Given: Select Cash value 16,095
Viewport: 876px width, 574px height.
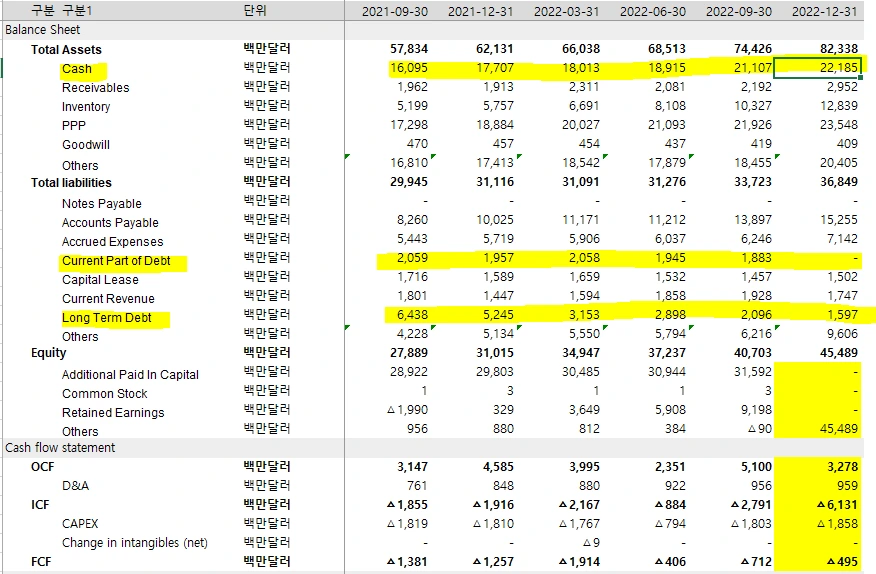Looking at the screenshot, I should (409, 68).
